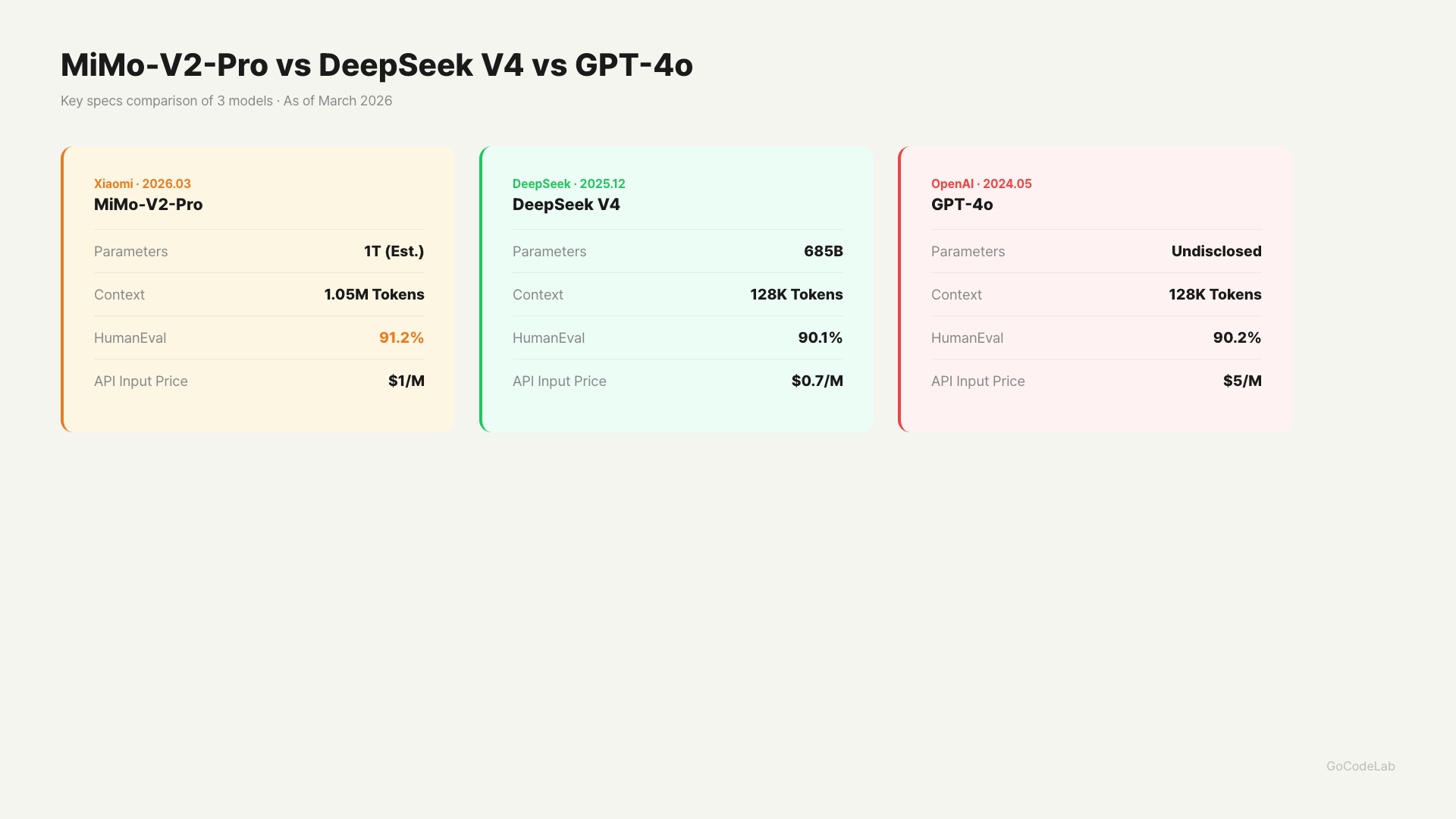1456x819 pixels.
Task: Select the GPT-4o card title
Action: [962, 205]
